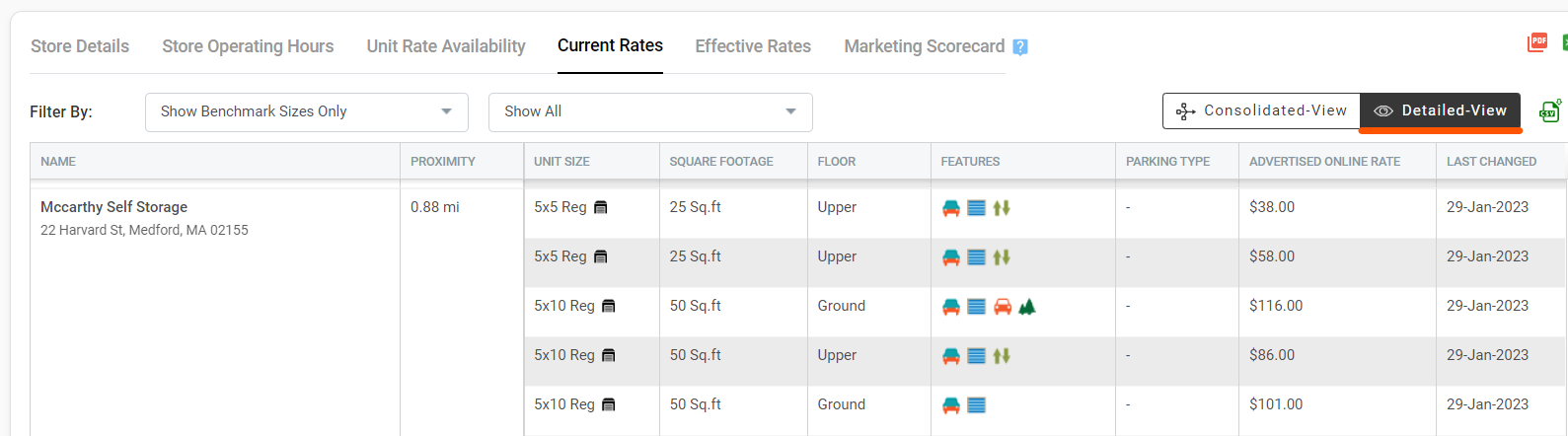1568x436 pixels.
Task: Click green trees outdoor icon in $116.00 row
Action: pos(1027,307)
